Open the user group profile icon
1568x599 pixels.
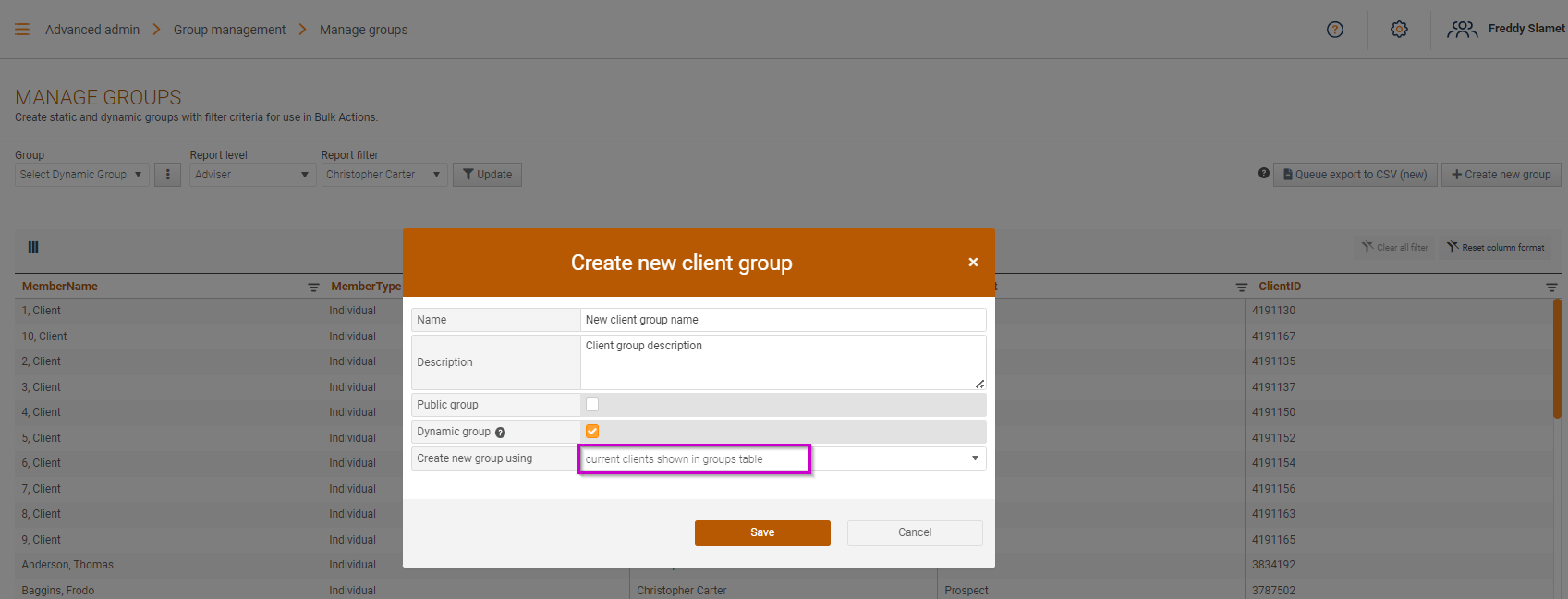pos(1462,30)
